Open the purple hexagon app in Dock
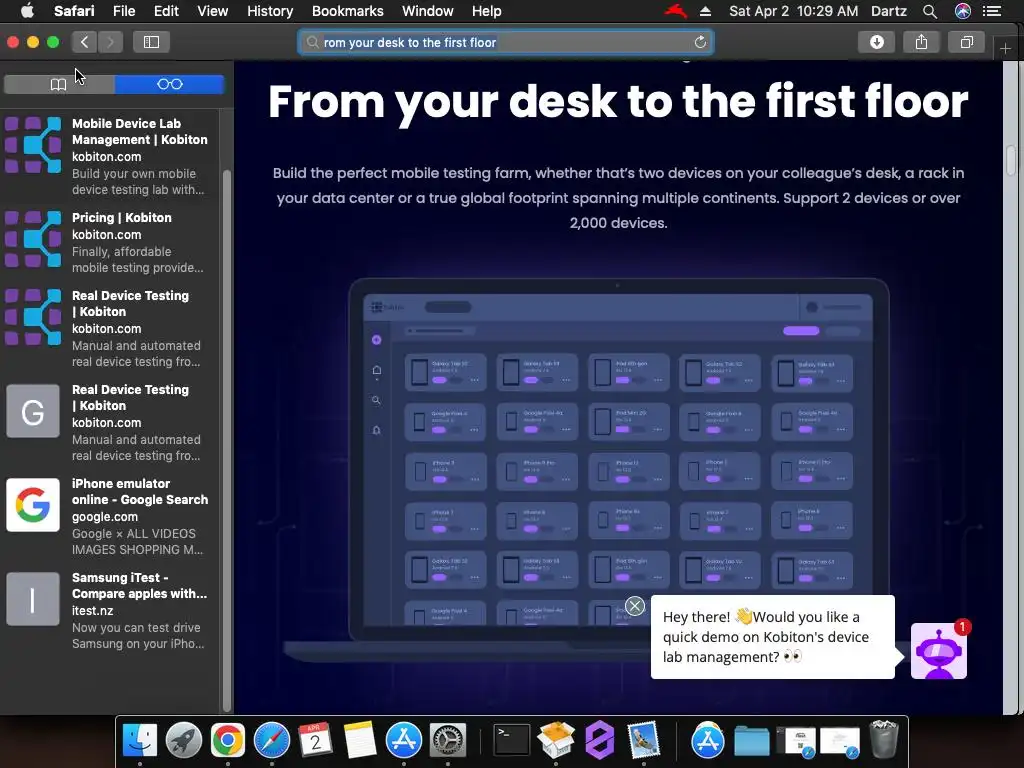Image resolution: width=1024 pixels, height=768 pixels. tap(600, 740)
